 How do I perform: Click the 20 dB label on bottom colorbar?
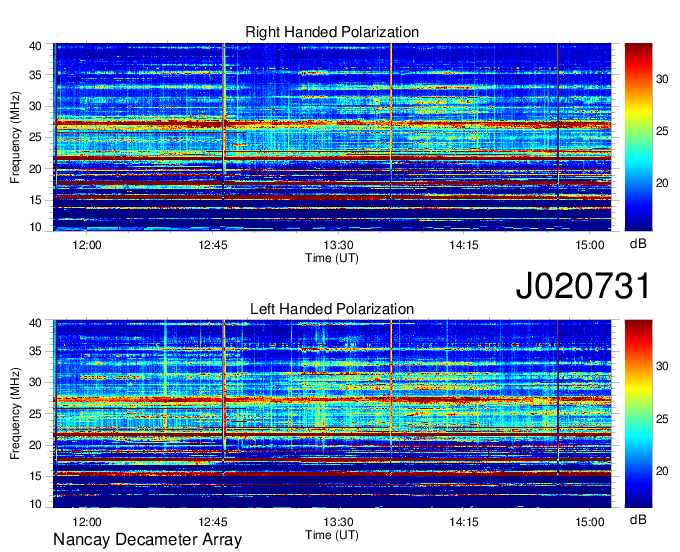[662, 471]
